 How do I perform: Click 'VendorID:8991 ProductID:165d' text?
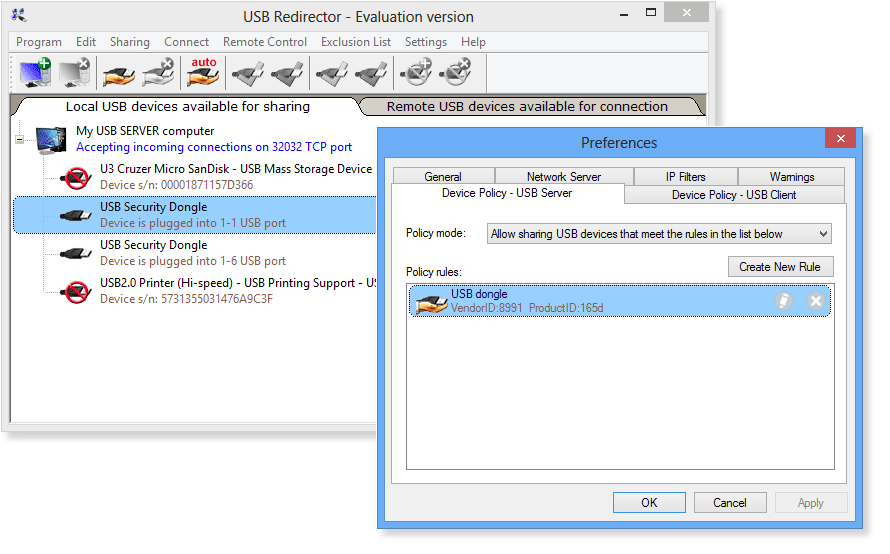[527, 308]
